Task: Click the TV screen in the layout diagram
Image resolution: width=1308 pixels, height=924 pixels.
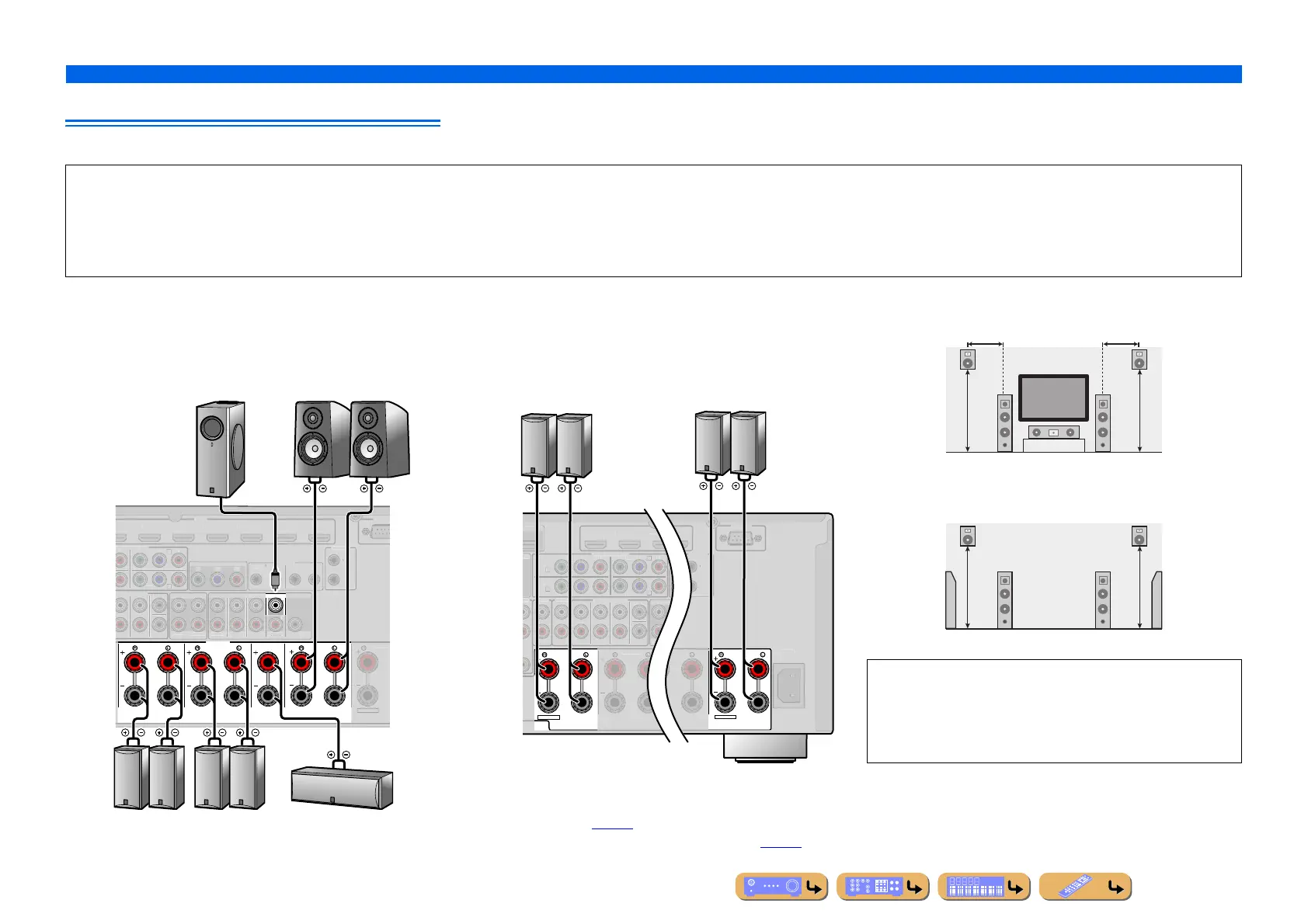Action: (x=1053, y=398)
